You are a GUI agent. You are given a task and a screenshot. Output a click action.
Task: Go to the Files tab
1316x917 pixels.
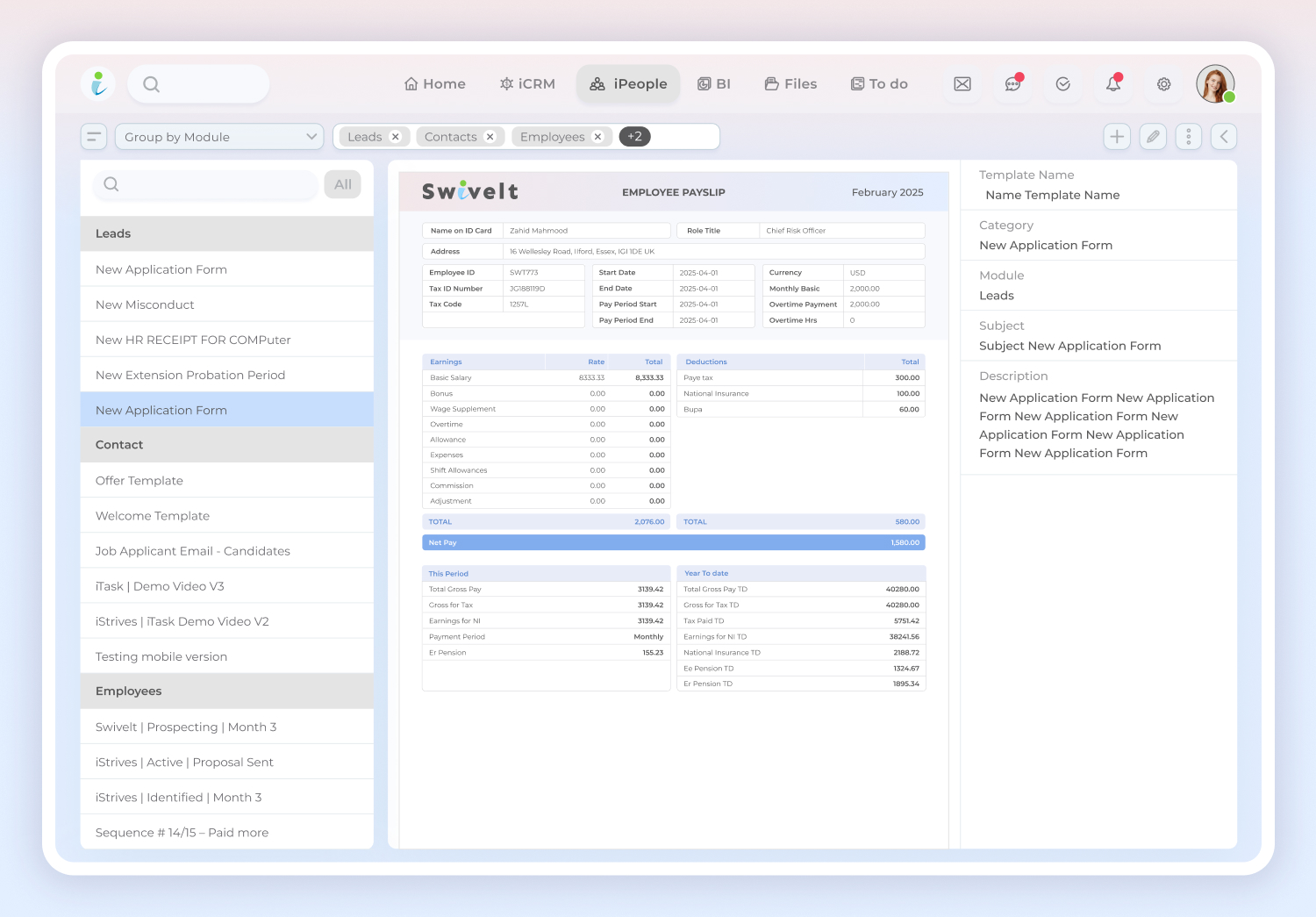790,84
